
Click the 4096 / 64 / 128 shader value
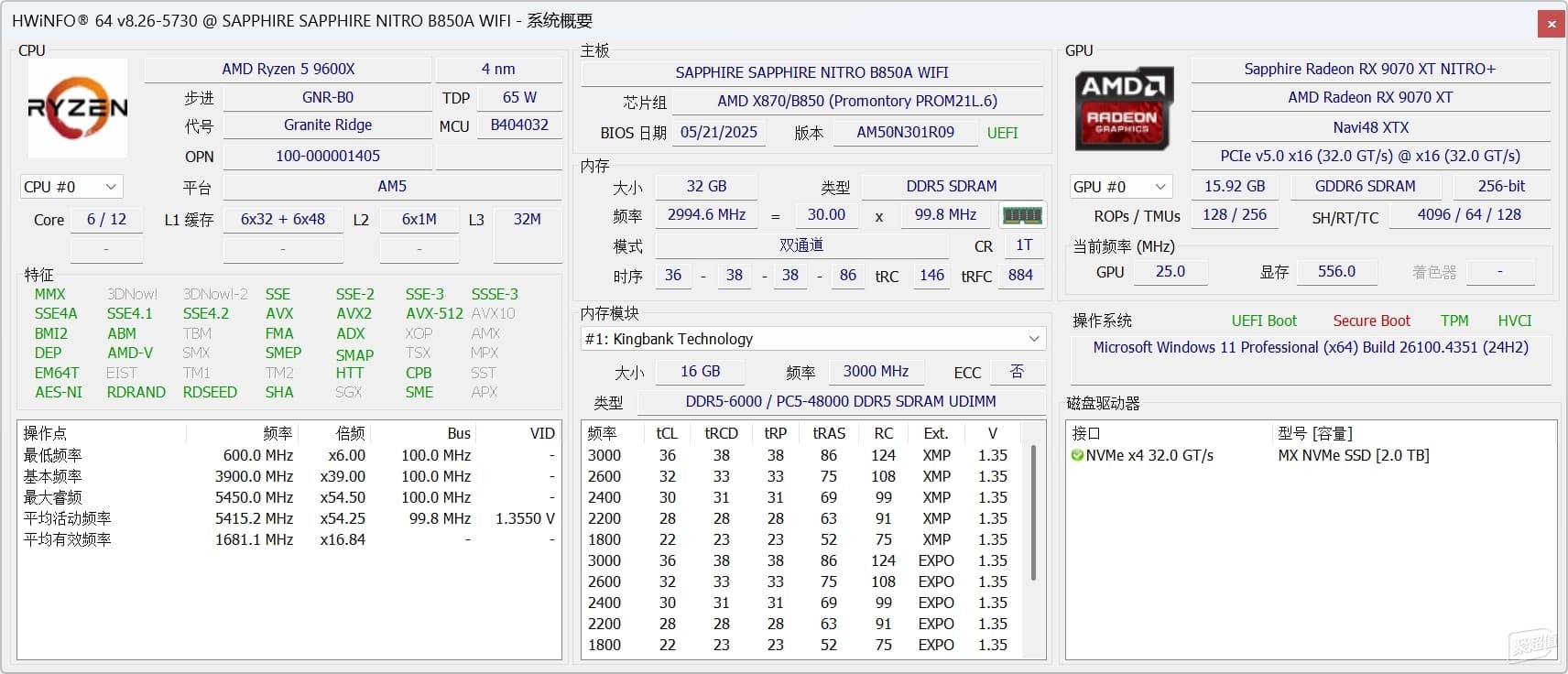(x=1469, y=214)
